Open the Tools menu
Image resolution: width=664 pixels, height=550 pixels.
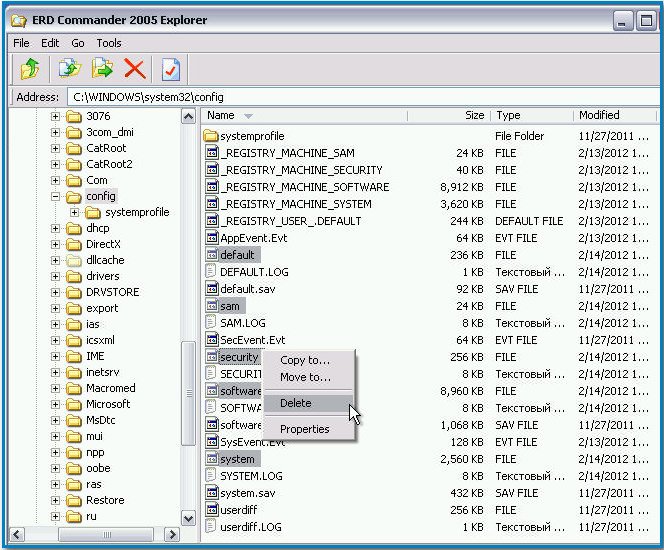(x=109, y=43)
